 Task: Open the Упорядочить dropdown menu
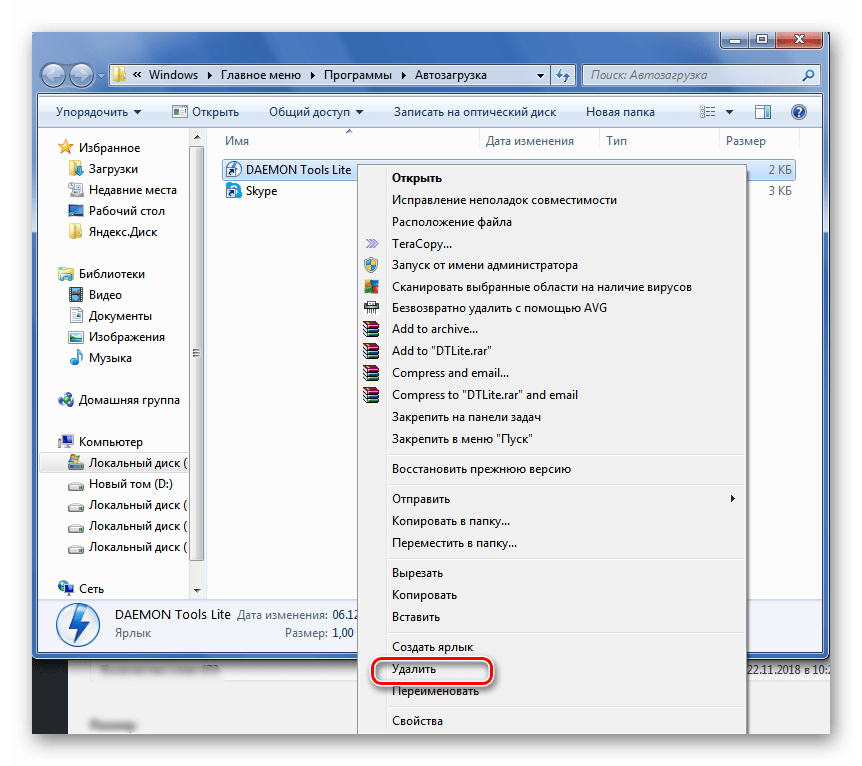(x=98, y=112)
